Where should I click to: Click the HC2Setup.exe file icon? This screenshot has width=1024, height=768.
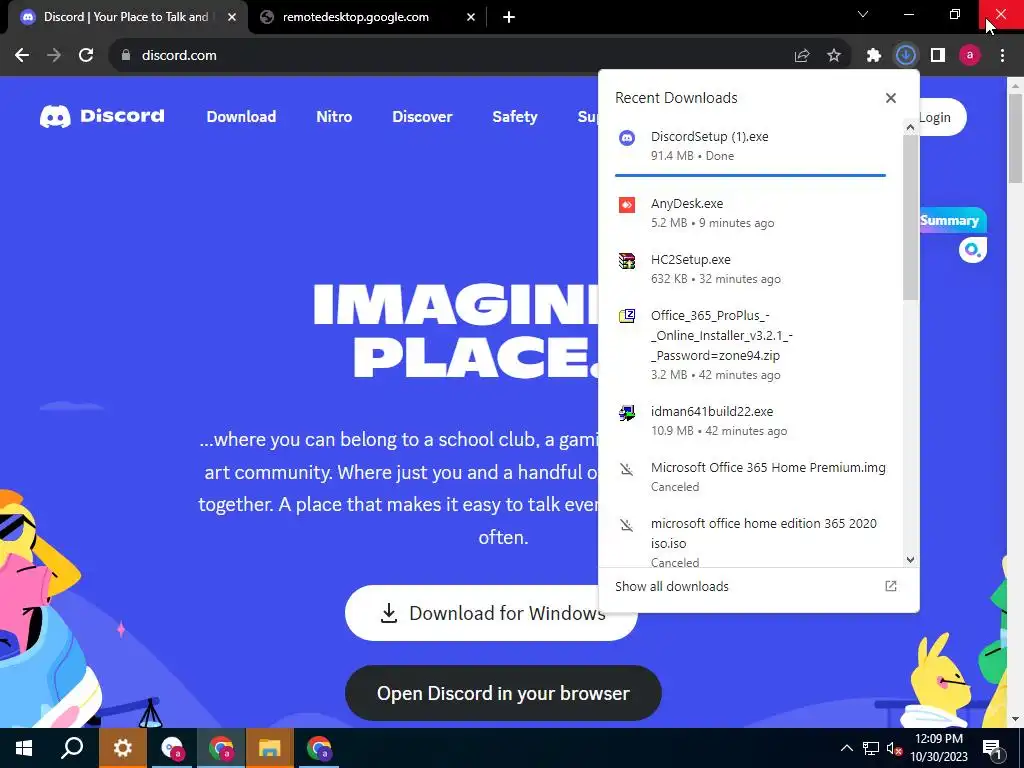(x=627, y=261)
